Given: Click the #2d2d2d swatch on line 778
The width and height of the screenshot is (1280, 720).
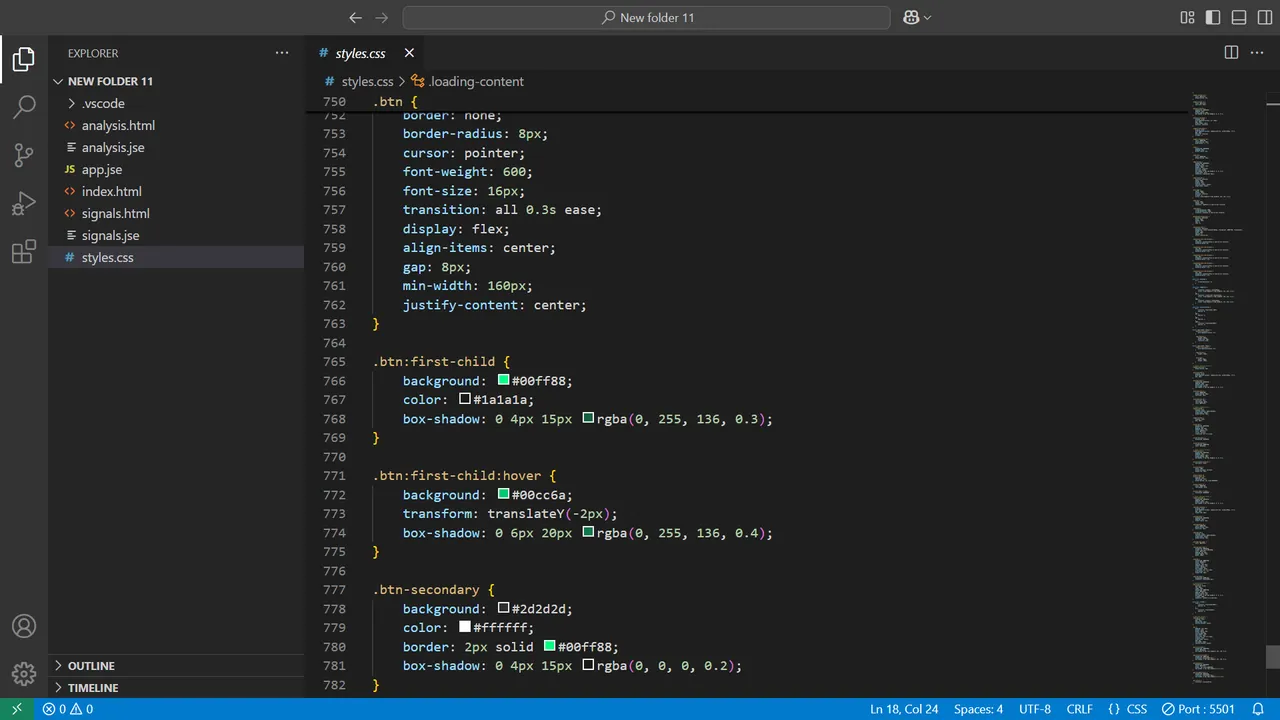Looking at the screenshot, I should click(x=504, y=608).
